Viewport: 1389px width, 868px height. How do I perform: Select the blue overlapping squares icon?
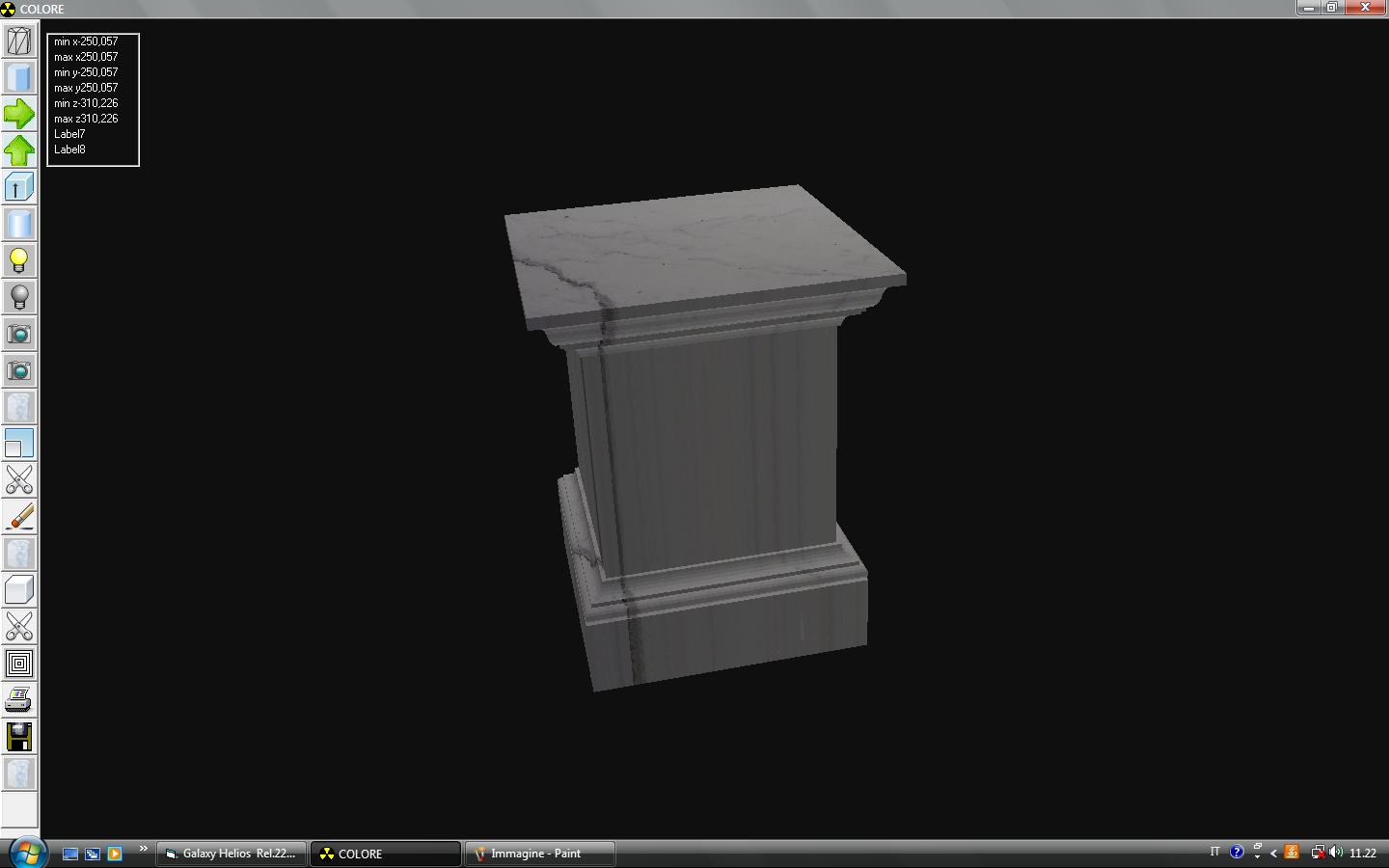click(19, 444)
